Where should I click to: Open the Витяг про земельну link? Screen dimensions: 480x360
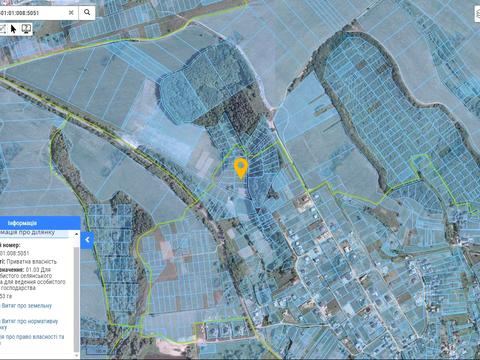27,306
